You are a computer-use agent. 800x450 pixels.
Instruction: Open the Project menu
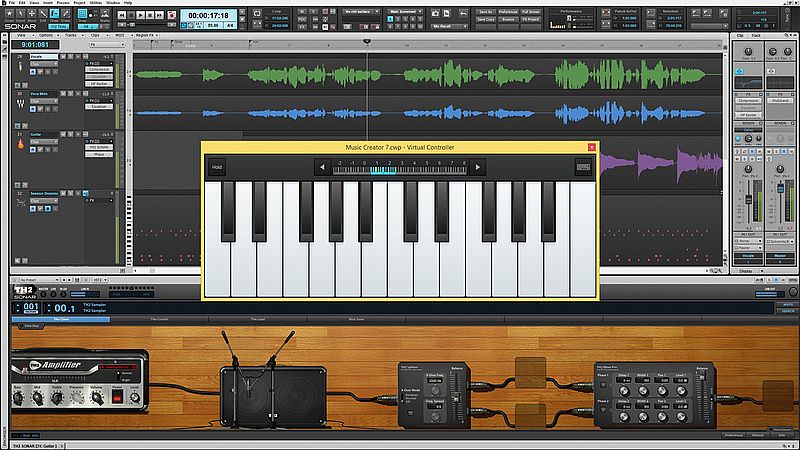80,3
